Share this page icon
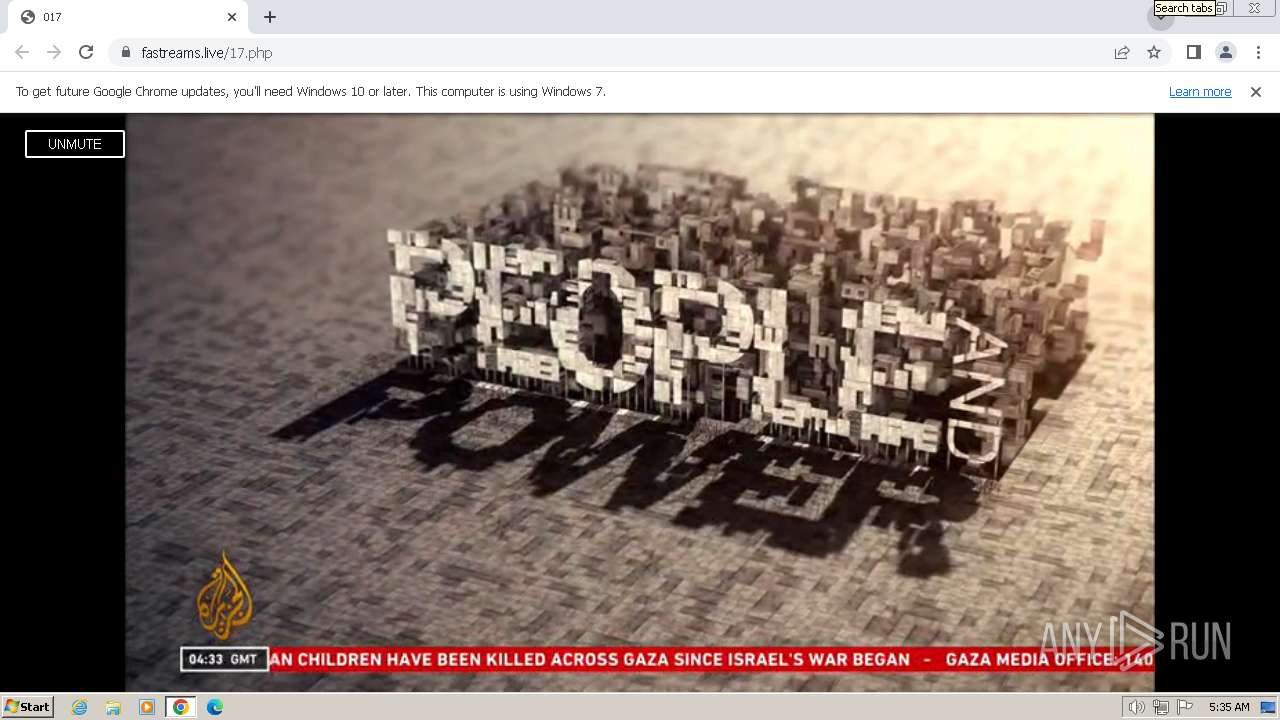This screenshot has height=720, width=1280. (1122, 52)
